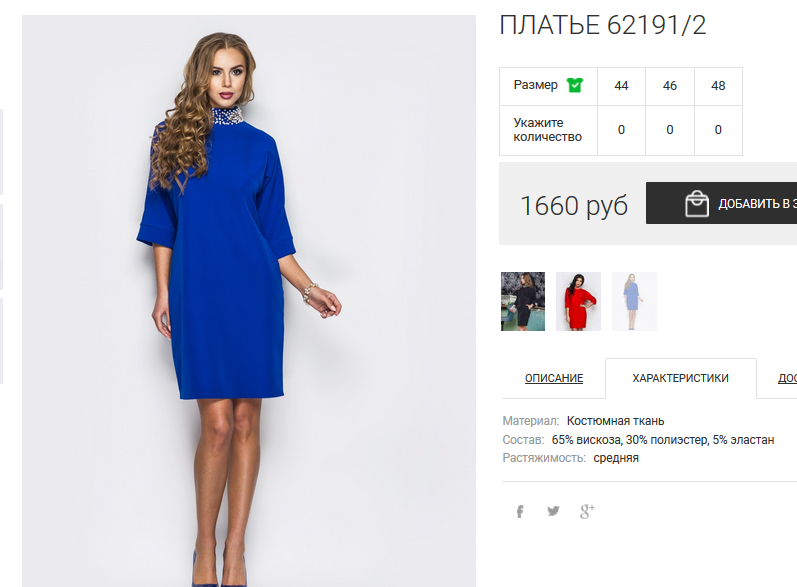
Task: View the red dress color variant
Action: click(x=578, y=301)
